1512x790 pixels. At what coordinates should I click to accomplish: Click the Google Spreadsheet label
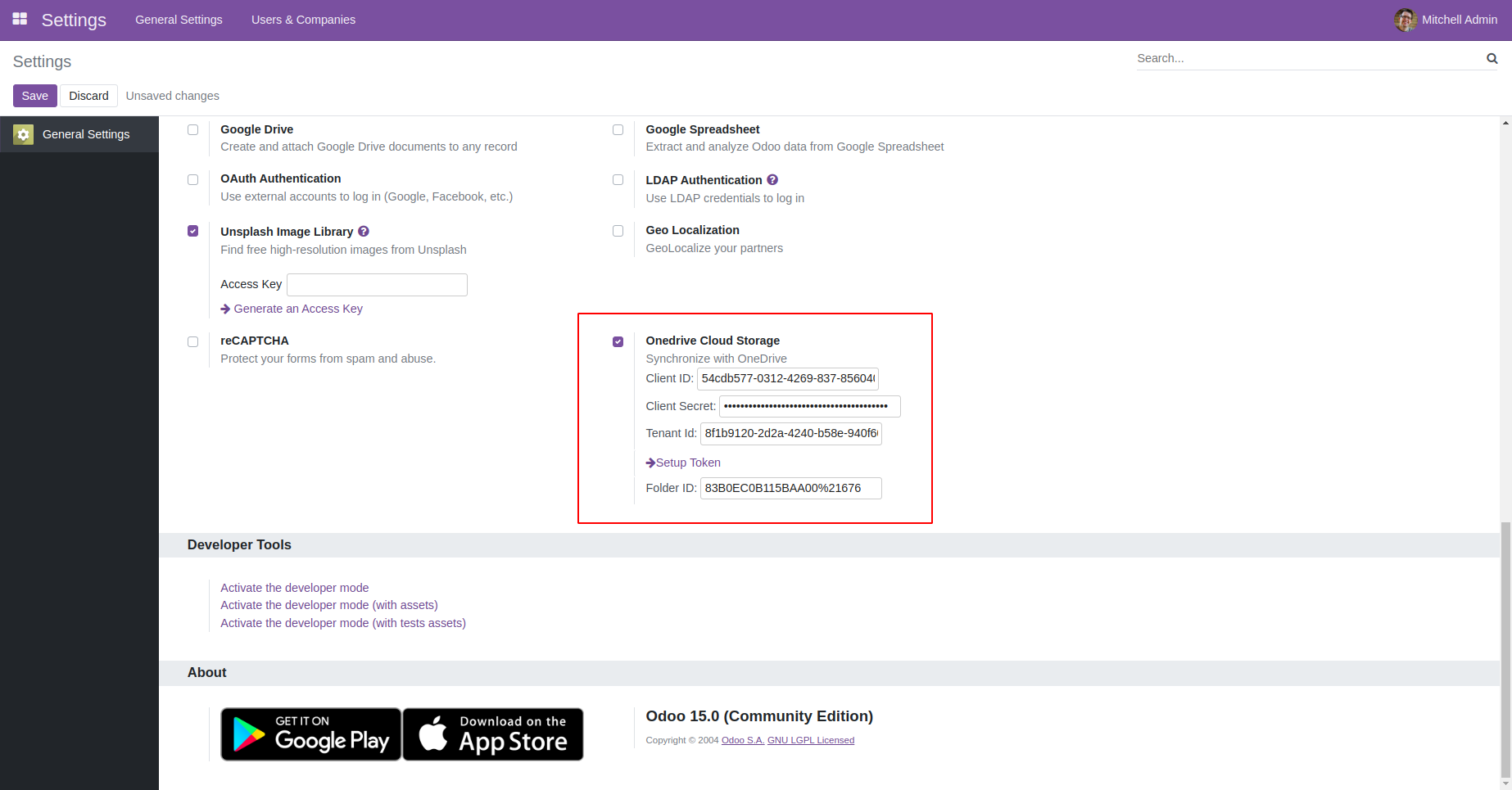(703, 129)
